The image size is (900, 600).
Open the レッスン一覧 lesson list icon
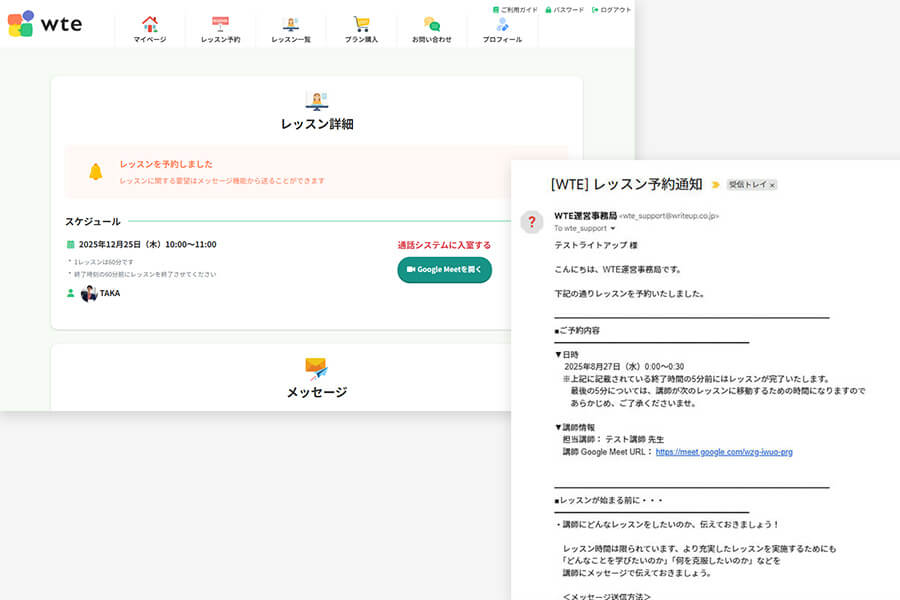point(291,22)
